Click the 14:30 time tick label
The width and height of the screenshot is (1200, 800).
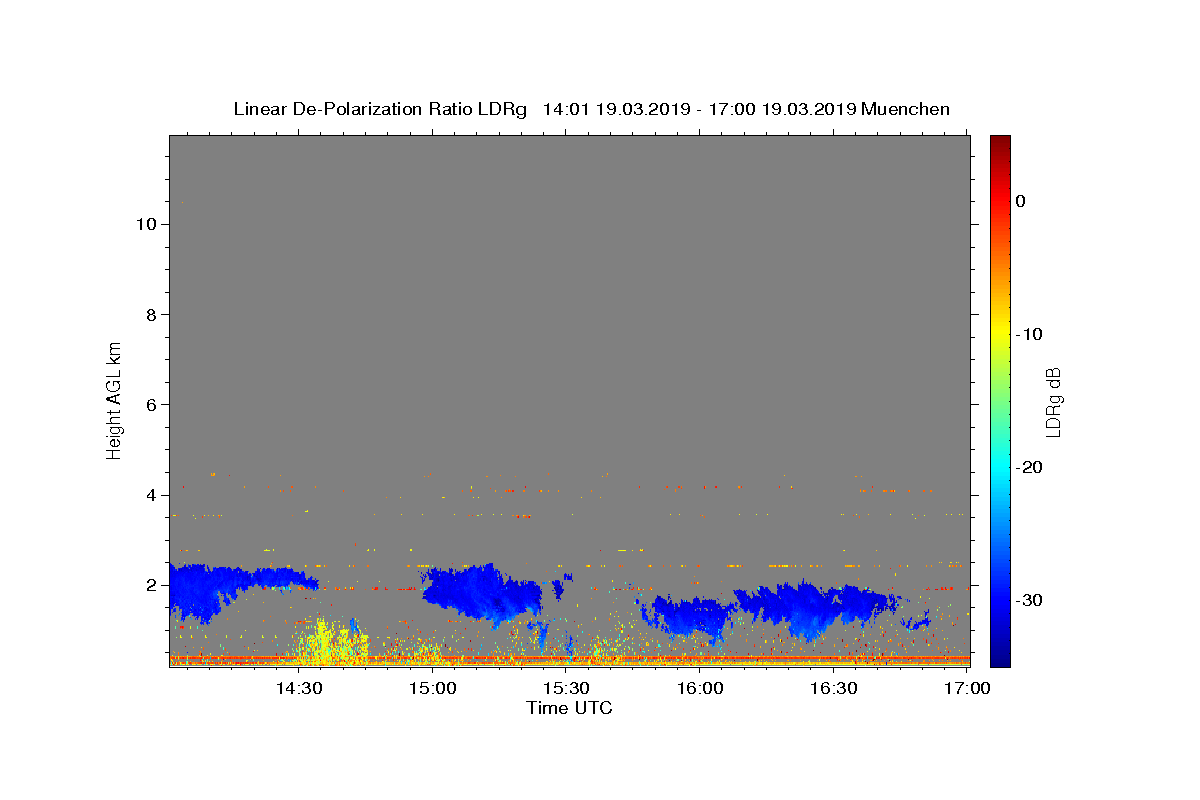(298, 688)
